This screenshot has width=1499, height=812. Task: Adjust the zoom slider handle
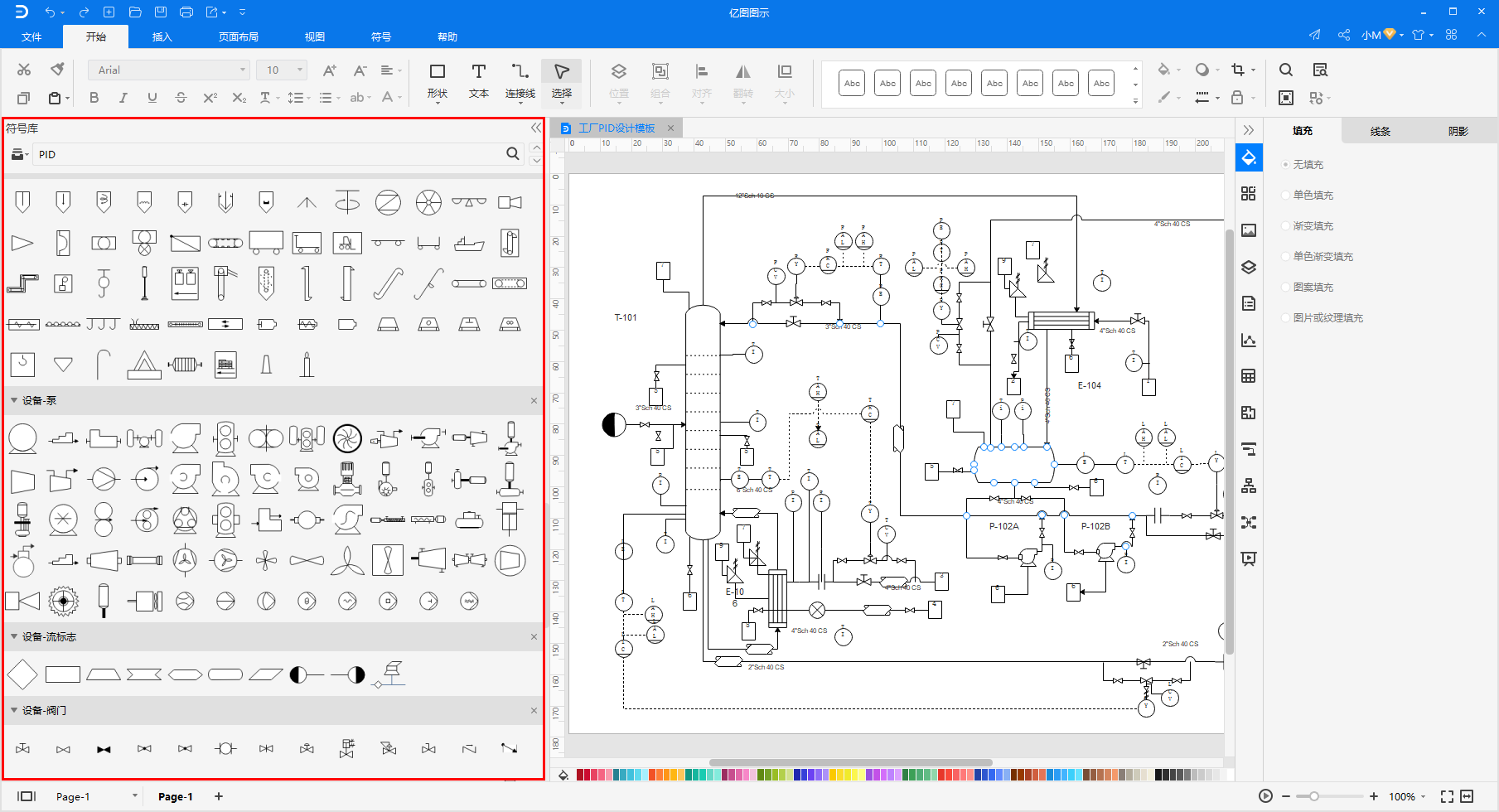coord(1314,796)
